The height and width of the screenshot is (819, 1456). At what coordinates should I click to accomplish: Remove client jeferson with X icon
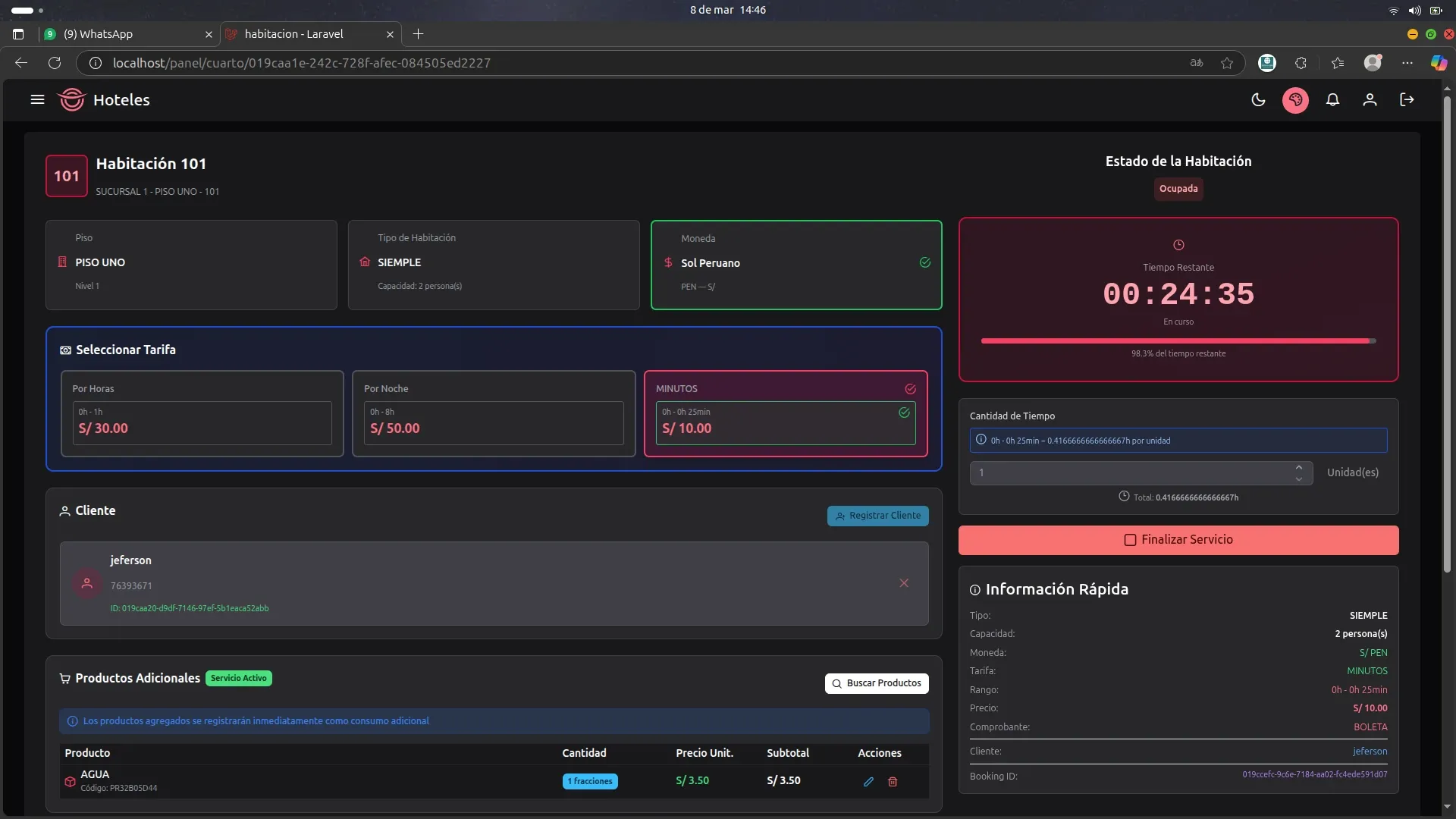[904, 582]
